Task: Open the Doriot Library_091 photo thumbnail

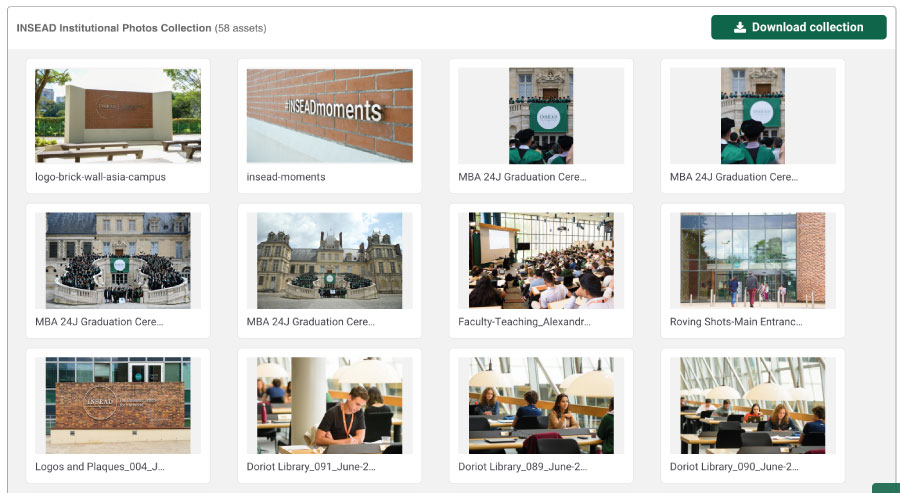Action: [x=329, y=405]
